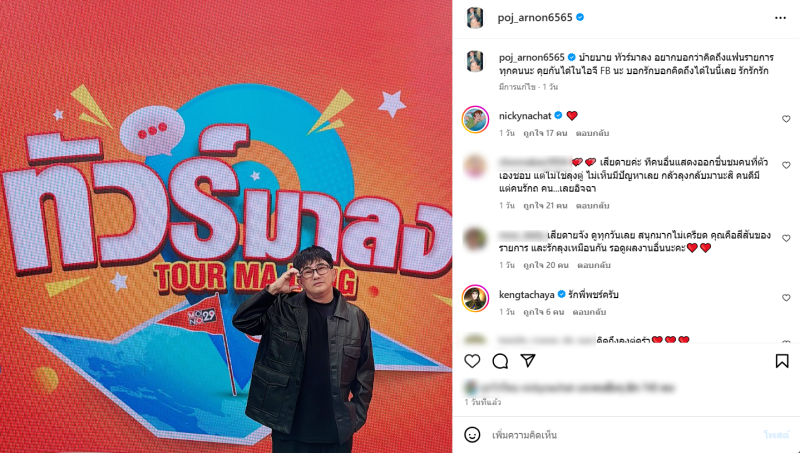Open the emoji picker smiley icon

coord(472,435)
